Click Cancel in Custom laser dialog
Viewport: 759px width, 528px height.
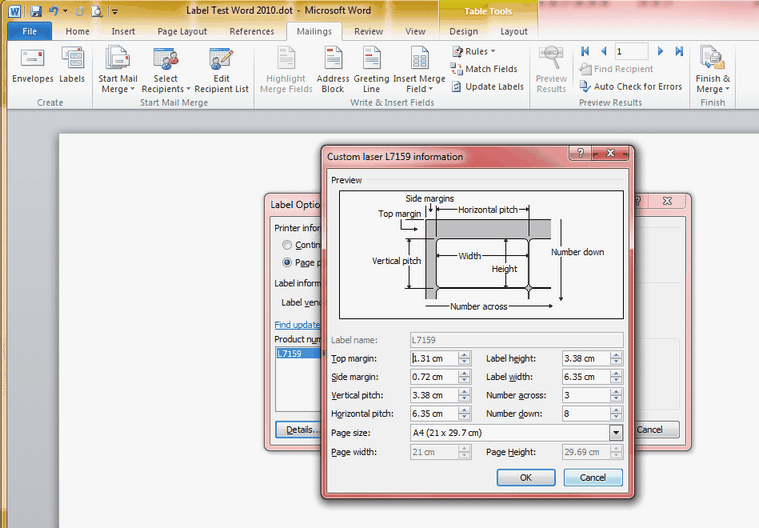click(593, 478)
